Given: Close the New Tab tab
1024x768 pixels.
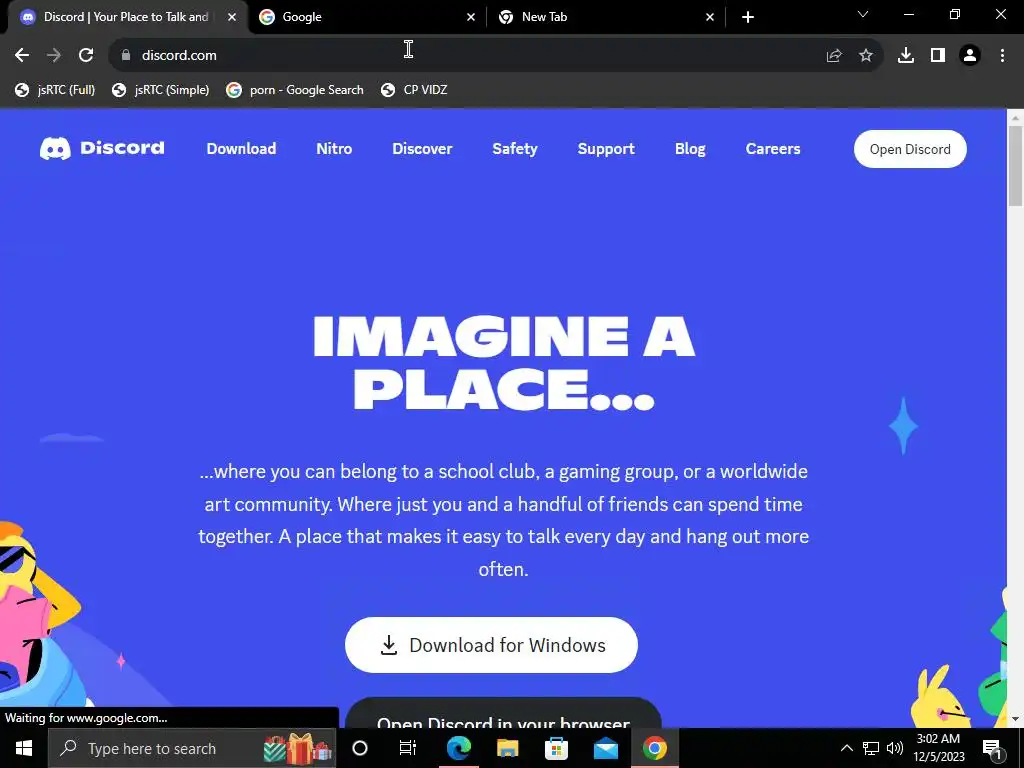Looking at the screenshot, I should pos(710,17).
